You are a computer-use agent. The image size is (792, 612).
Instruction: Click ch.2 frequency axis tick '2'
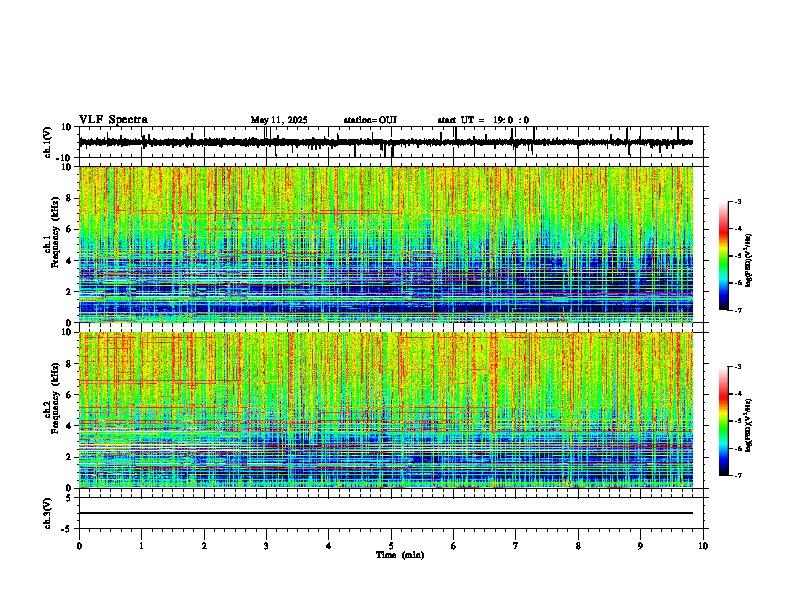coord(70,457)
